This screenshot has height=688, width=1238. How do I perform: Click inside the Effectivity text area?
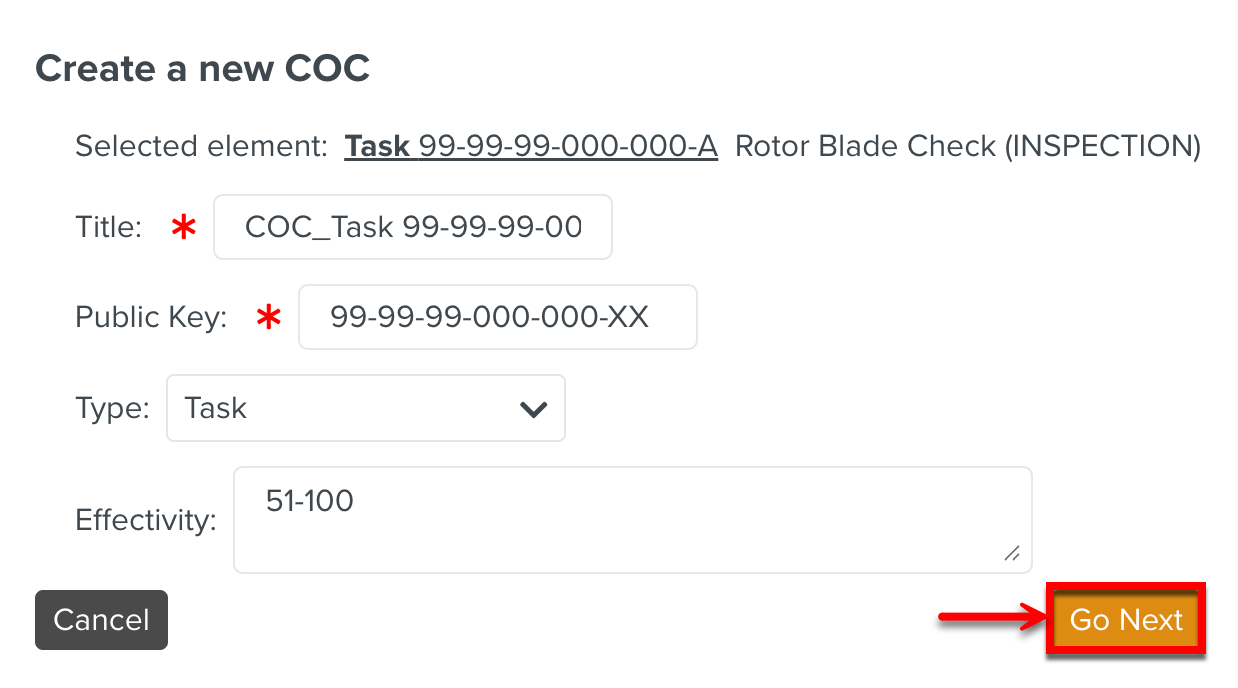click(x=632, y=520)
